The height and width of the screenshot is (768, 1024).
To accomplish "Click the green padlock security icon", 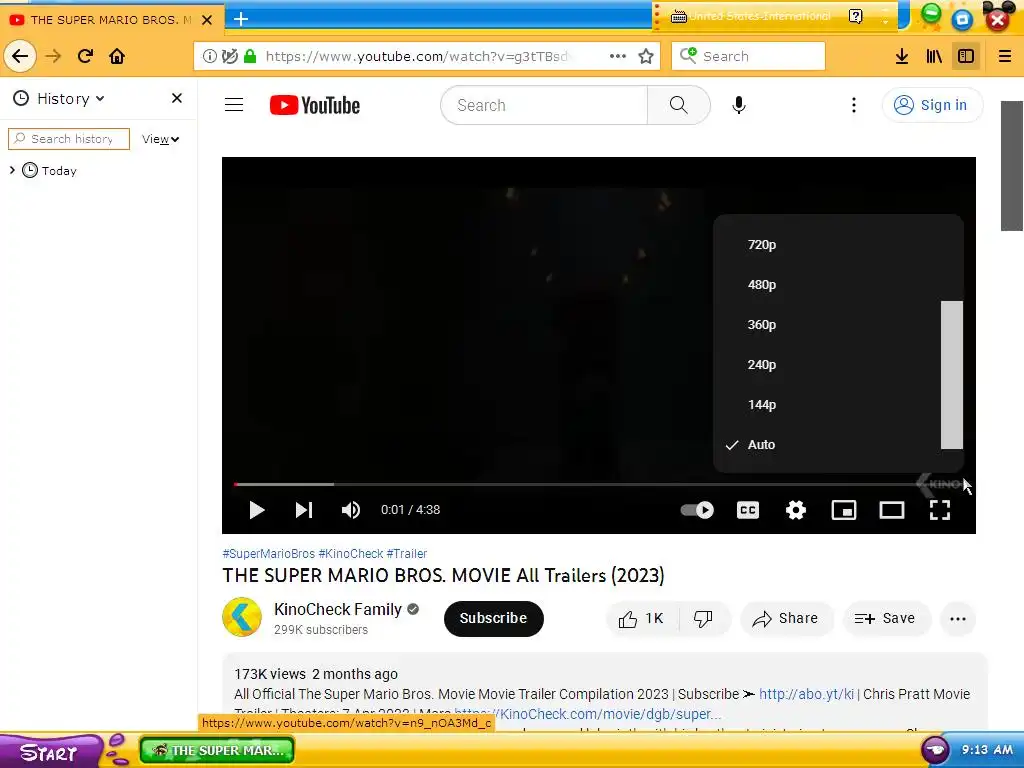I will pos(249,56).
